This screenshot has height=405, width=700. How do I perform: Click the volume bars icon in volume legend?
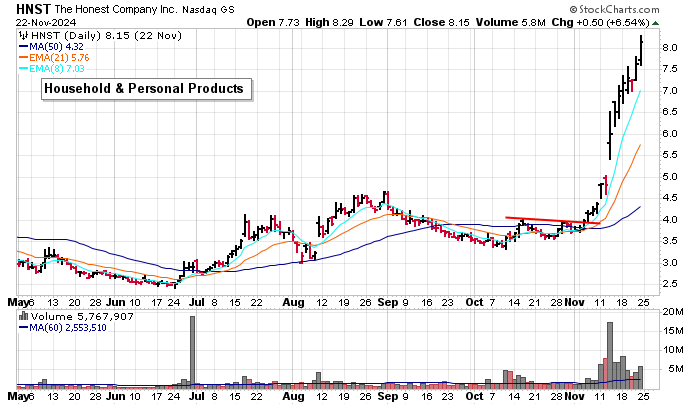pyautogui.click(x=23, y=317)
